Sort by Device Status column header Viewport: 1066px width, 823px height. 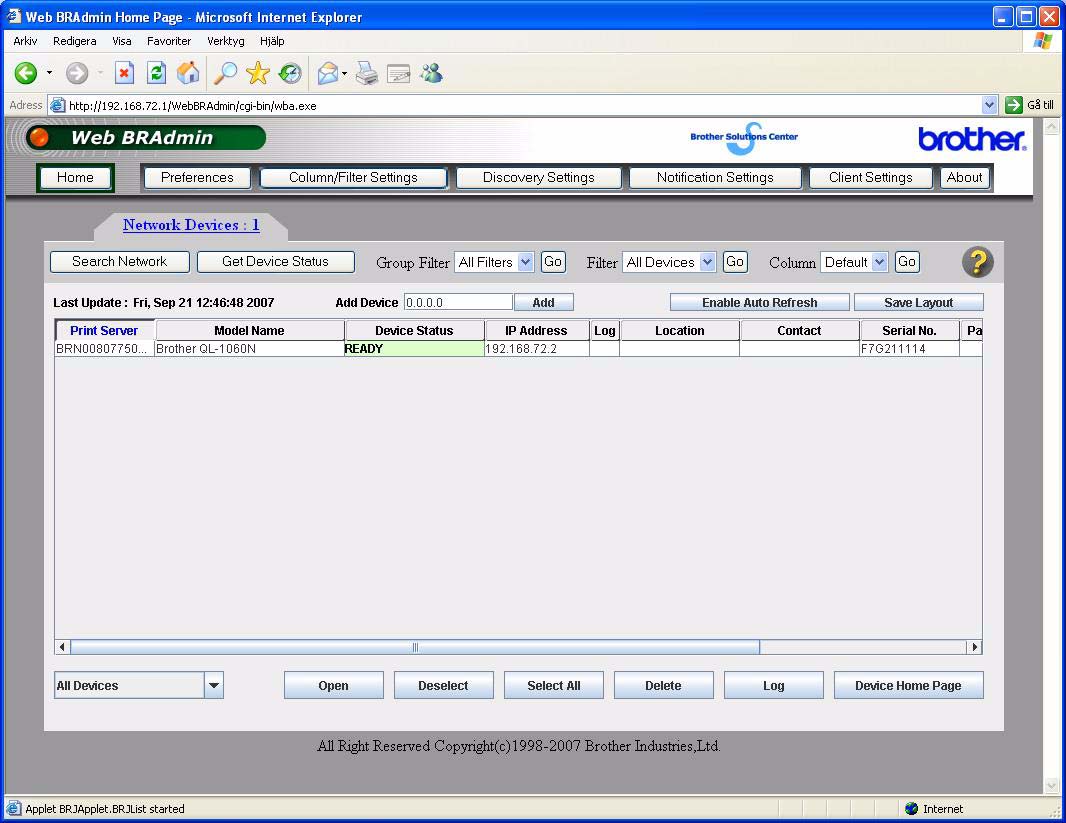[415, 330]
